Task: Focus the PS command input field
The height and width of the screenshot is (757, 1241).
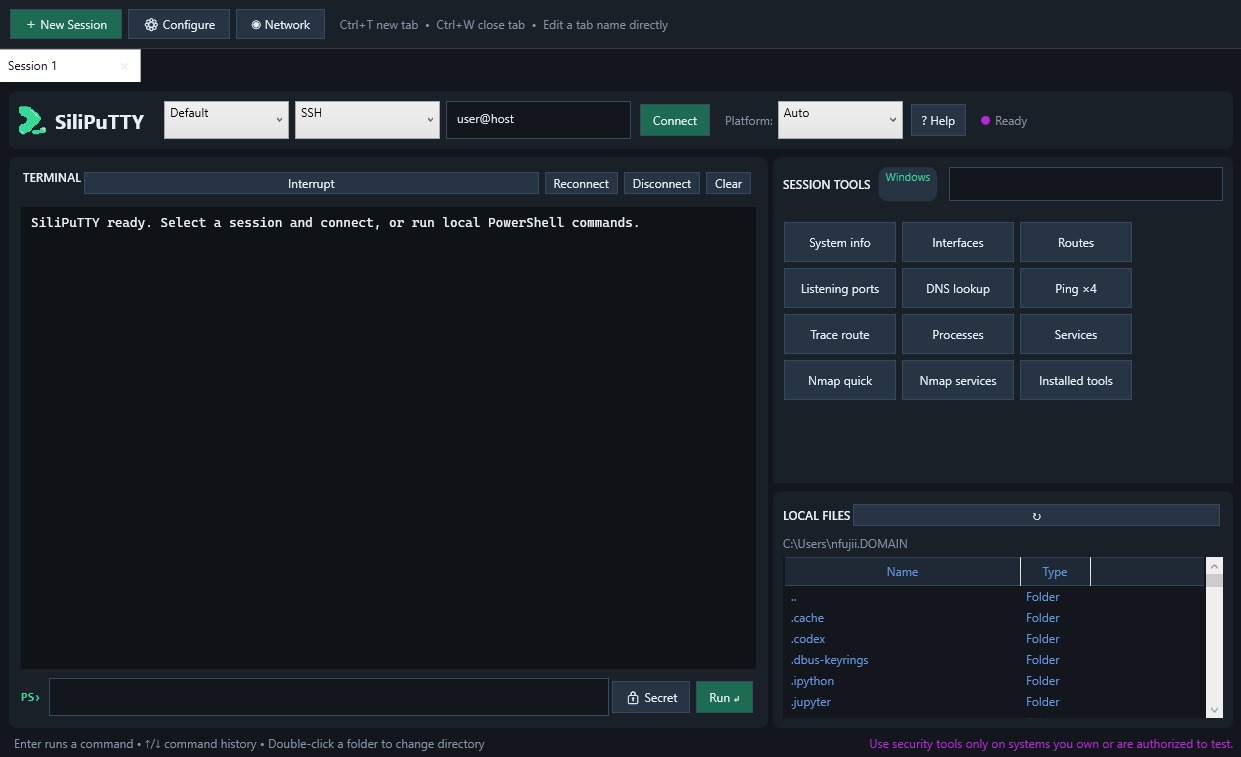Action: (329, 697)
